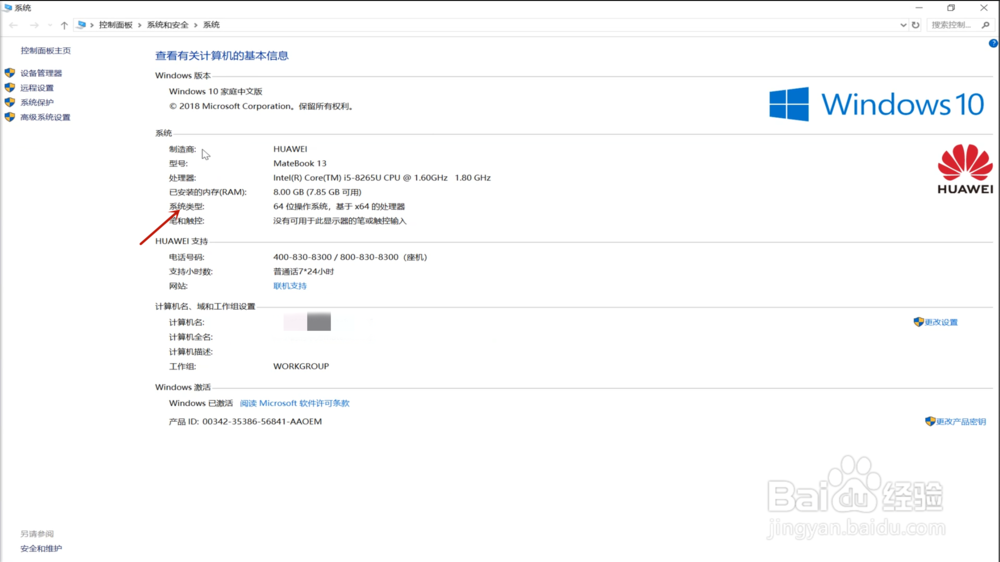Image resolution: width=1000 pixels, height=562 pixels.
Task: Restore down the 系统 window
Action: (x=951, y=8)
